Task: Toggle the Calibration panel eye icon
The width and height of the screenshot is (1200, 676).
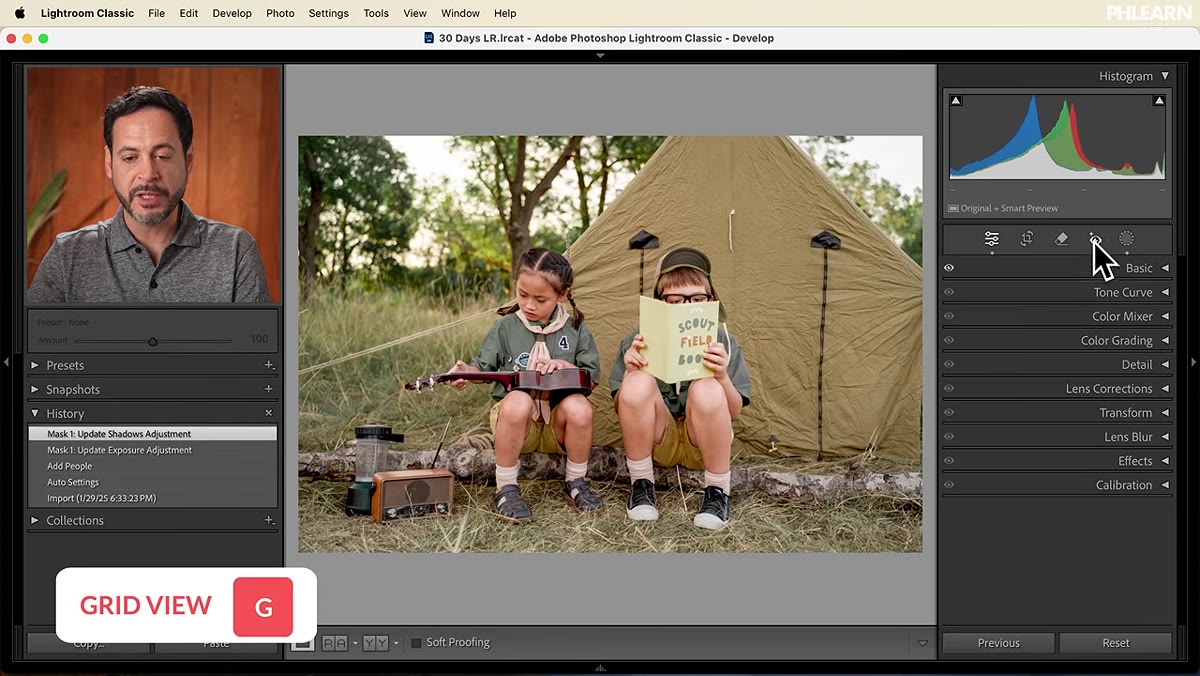Action: tap(949, 485)
